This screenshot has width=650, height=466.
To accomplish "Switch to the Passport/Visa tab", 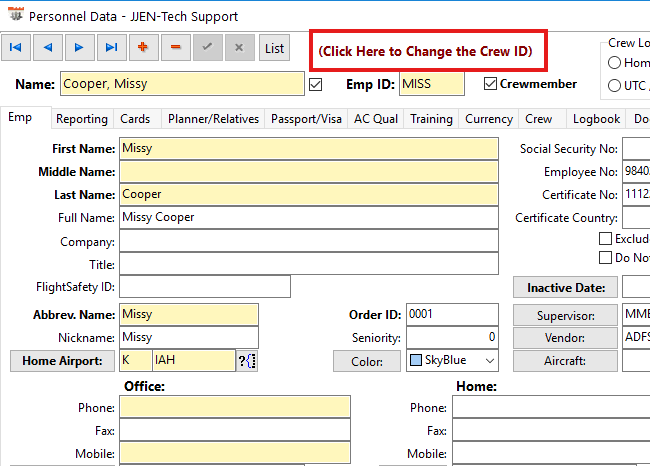I will pos(306,119).
